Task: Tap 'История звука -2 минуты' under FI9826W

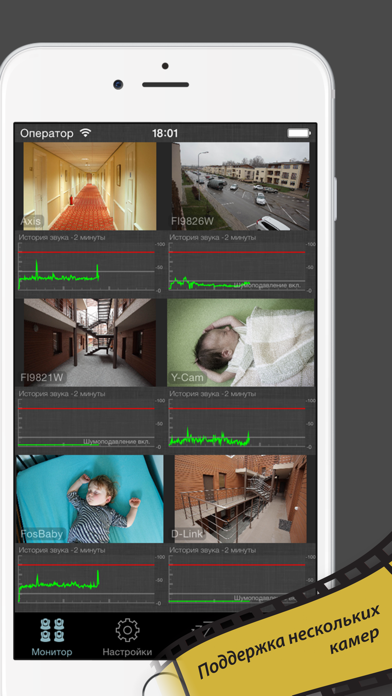Action: point(213,237)
